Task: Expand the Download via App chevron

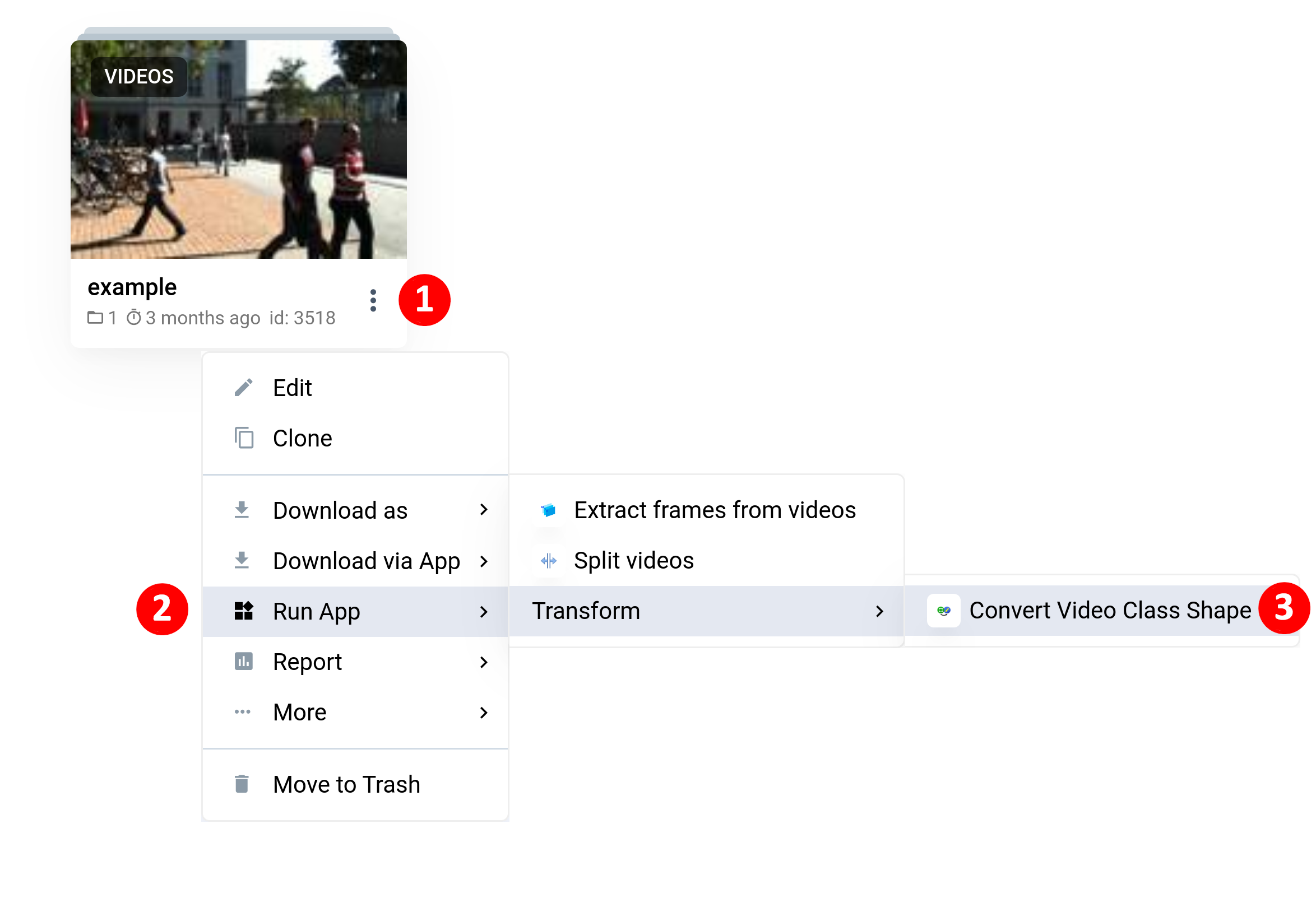Action: pos(484,561)
